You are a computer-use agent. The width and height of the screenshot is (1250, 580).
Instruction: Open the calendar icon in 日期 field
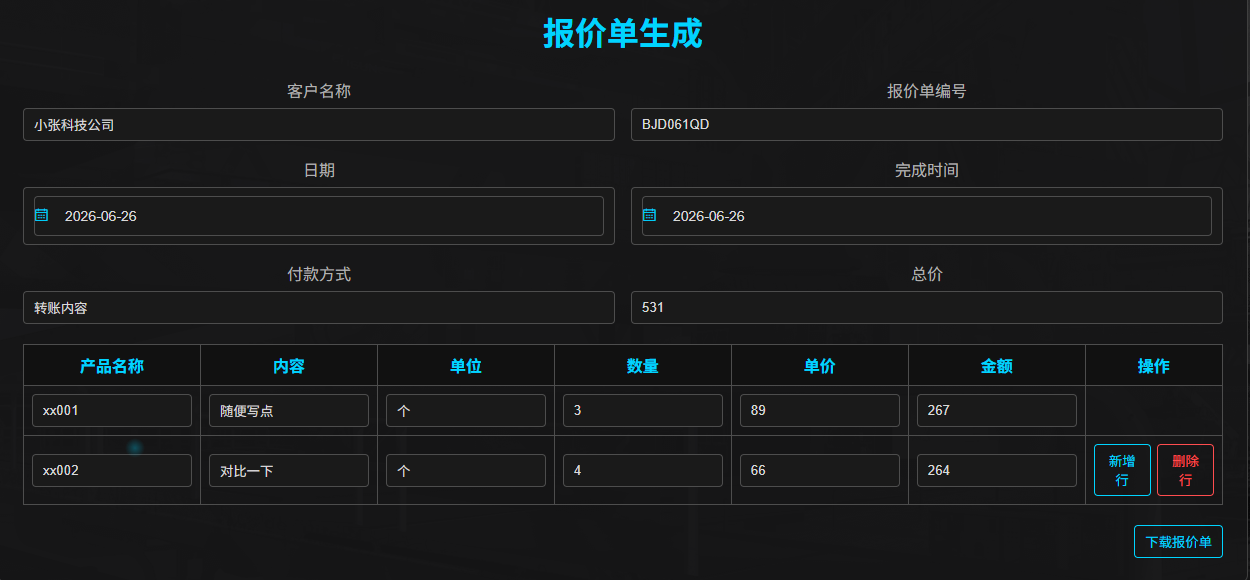tap(42, 215)
